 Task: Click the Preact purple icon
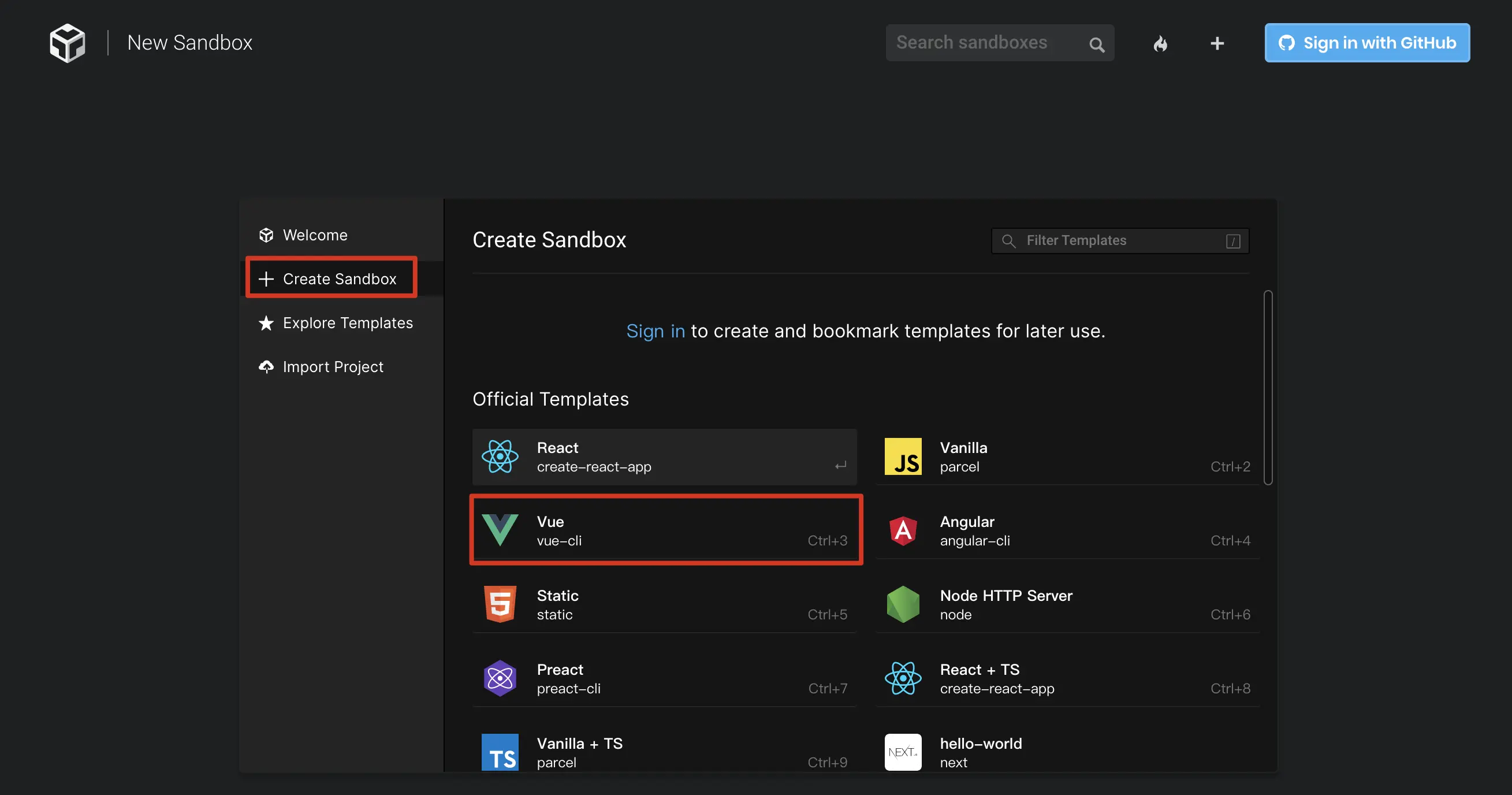click(500, 678)
